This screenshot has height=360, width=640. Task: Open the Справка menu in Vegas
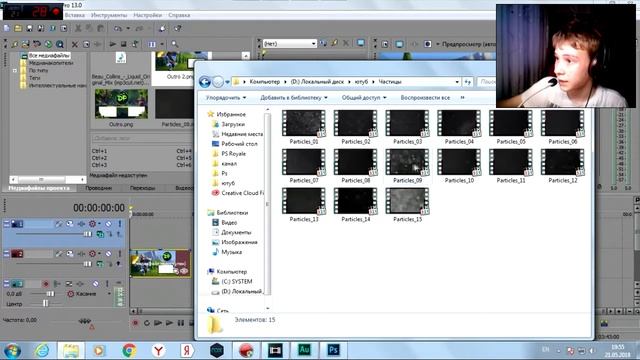(179, 15)
